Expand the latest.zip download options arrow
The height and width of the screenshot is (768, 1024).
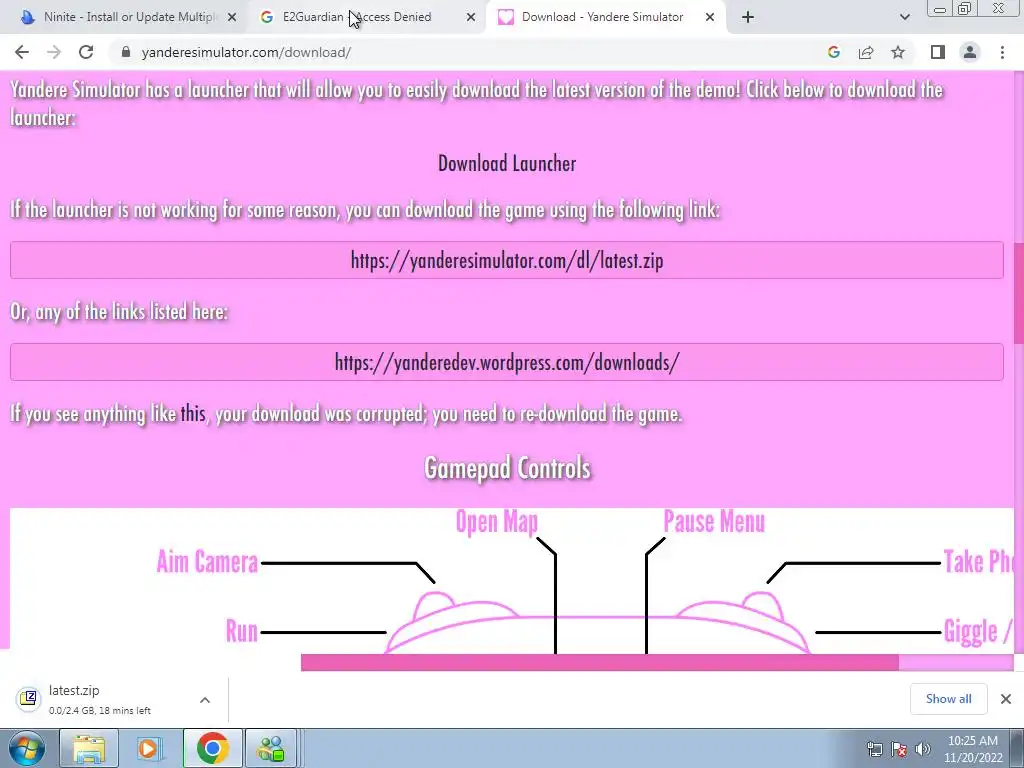click(x=204, y=700)
